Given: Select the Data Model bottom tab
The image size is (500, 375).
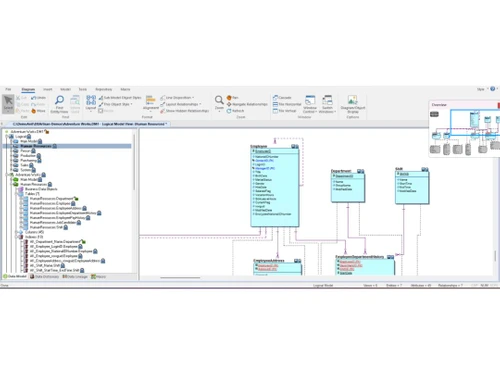Looking at the screenshot, I should pos(15,276).
